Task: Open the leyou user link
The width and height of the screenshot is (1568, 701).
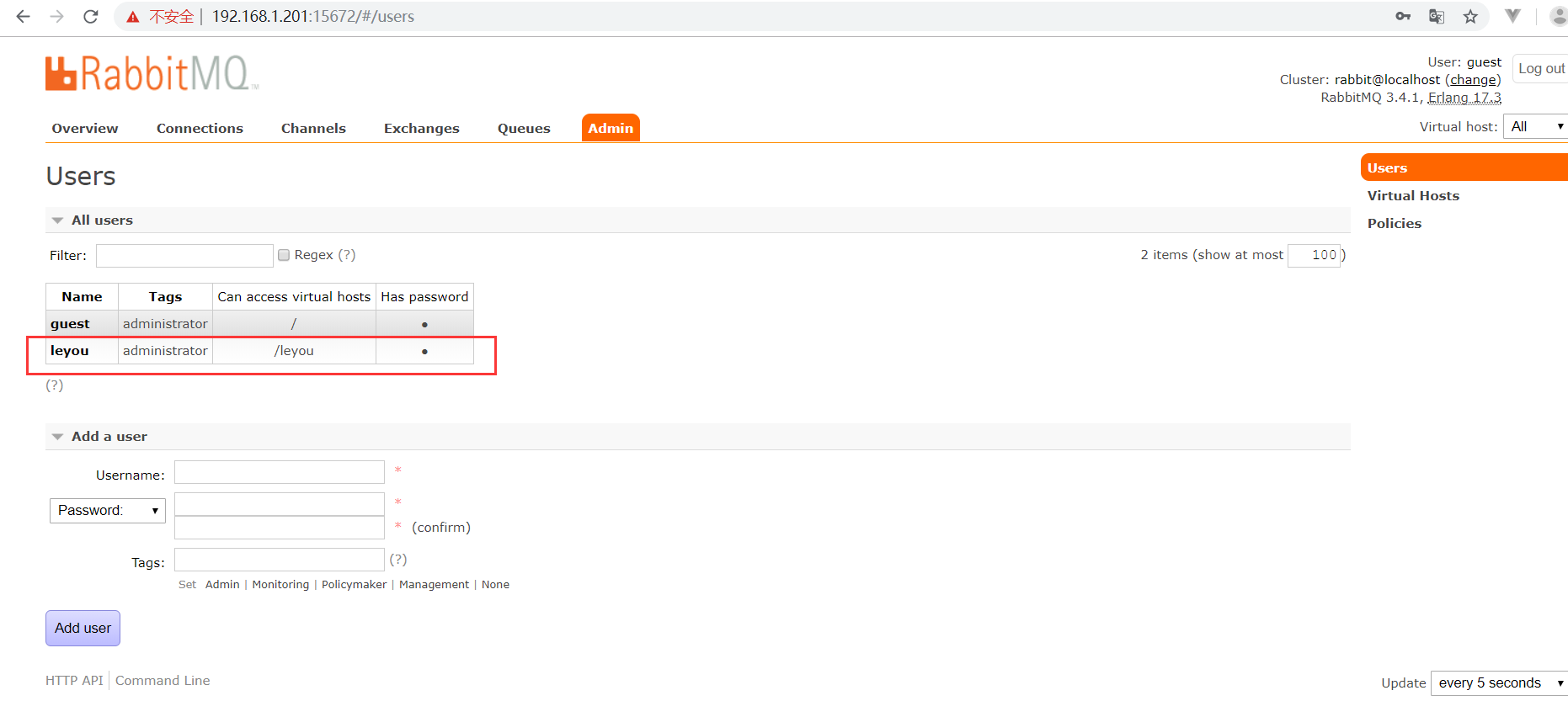Action: [x=69, y=351]
